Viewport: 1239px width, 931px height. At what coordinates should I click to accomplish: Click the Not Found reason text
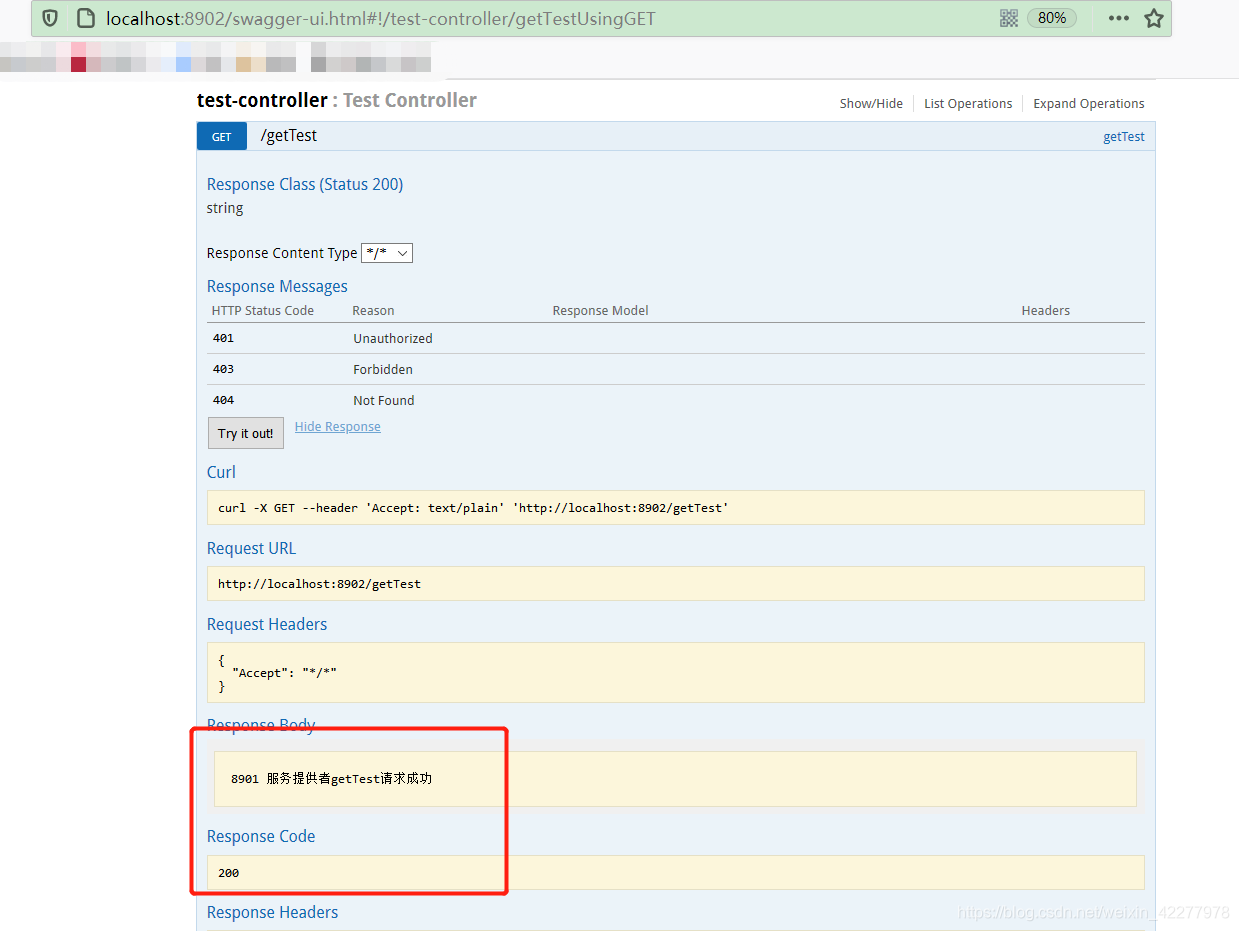tap(384, 400)
